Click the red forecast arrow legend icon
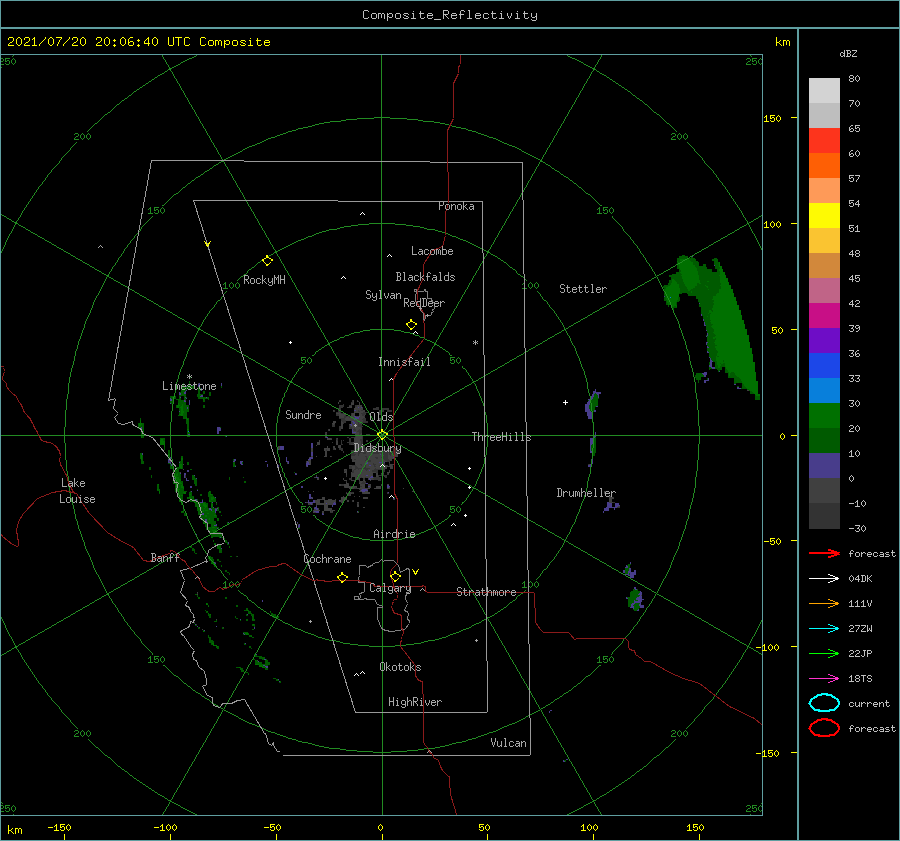This screenshot has width=900, height=841. tap(824, 553)
